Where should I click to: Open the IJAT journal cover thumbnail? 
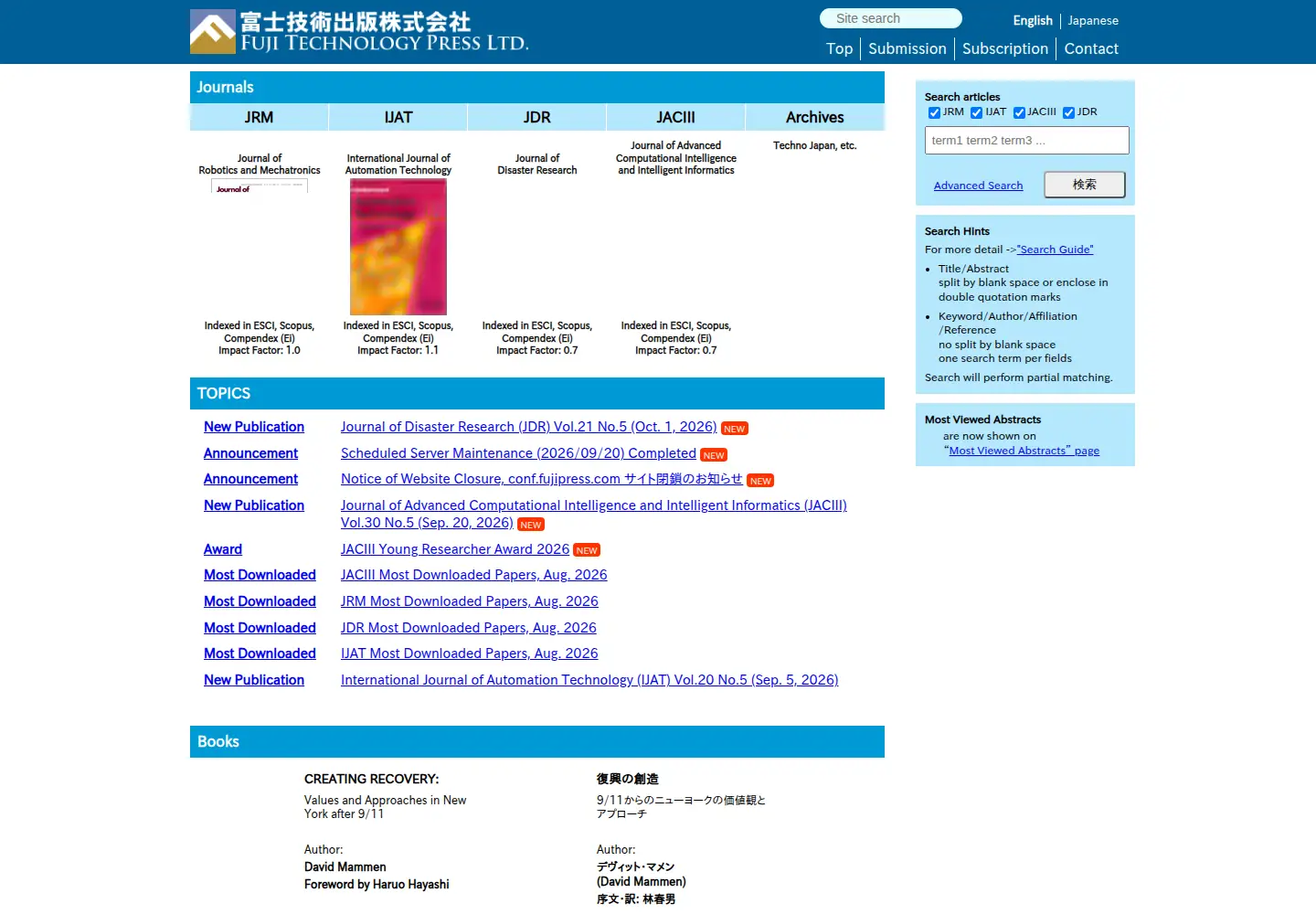(398, 247)
